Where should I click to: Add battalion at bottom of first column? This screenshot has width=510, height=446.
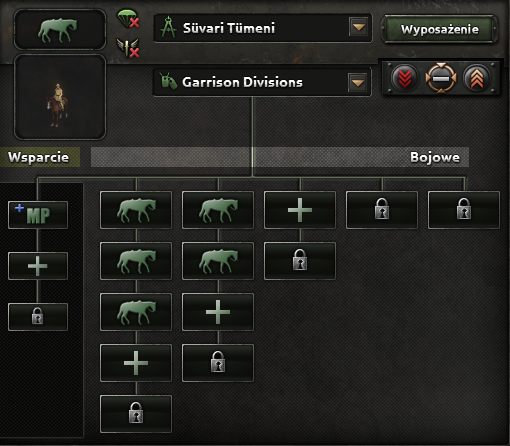[x=136, y=363]
